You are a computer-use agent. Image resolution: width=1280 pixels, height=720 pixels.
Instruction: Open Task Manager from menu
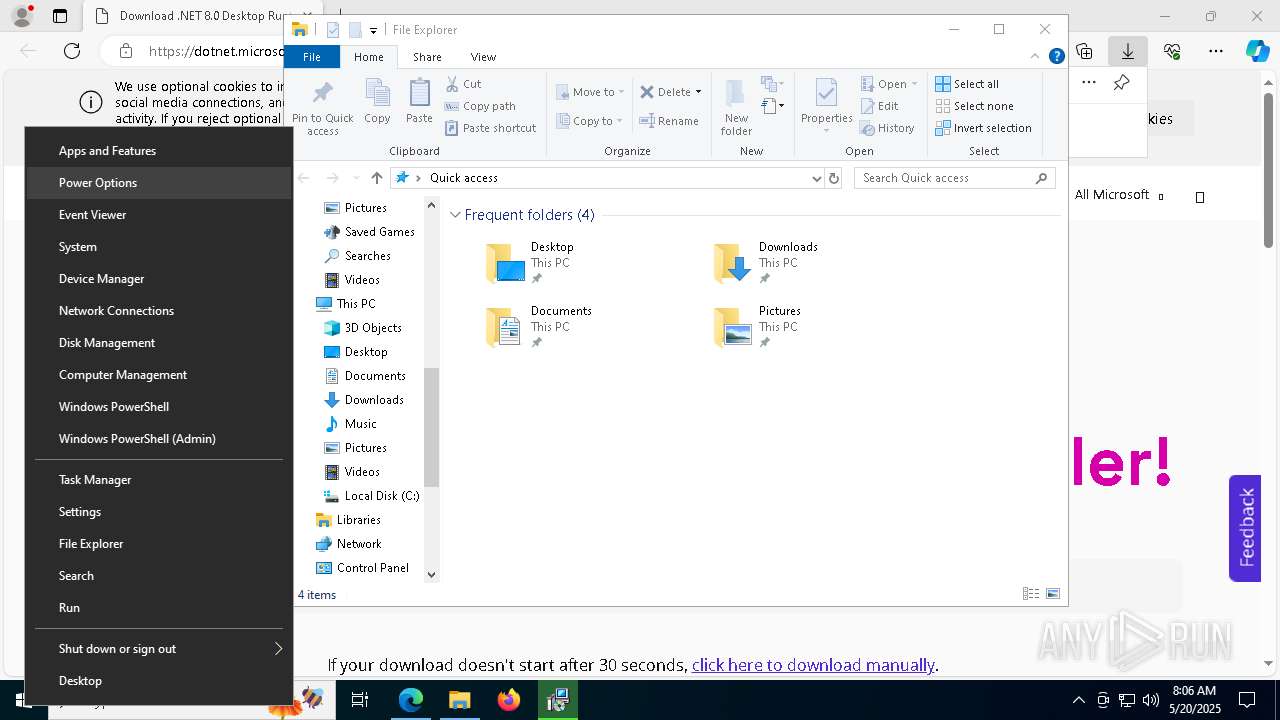(159, 480)
